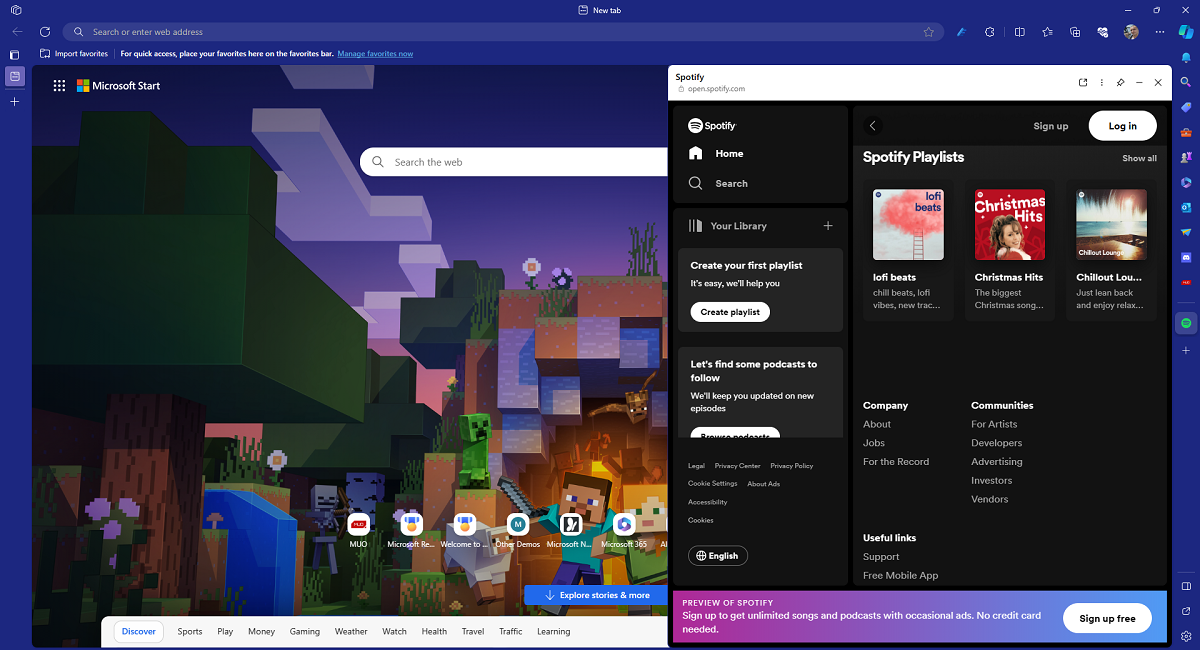Favorite this page using the address bar star
The height and width of the screenshot is (650, 1200).
[928, 31]
